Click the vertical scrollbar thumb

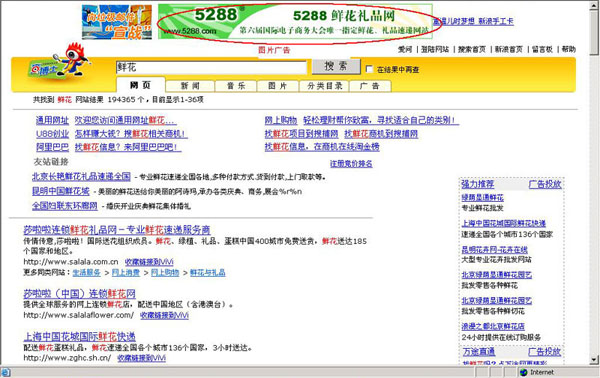(594, 33)
